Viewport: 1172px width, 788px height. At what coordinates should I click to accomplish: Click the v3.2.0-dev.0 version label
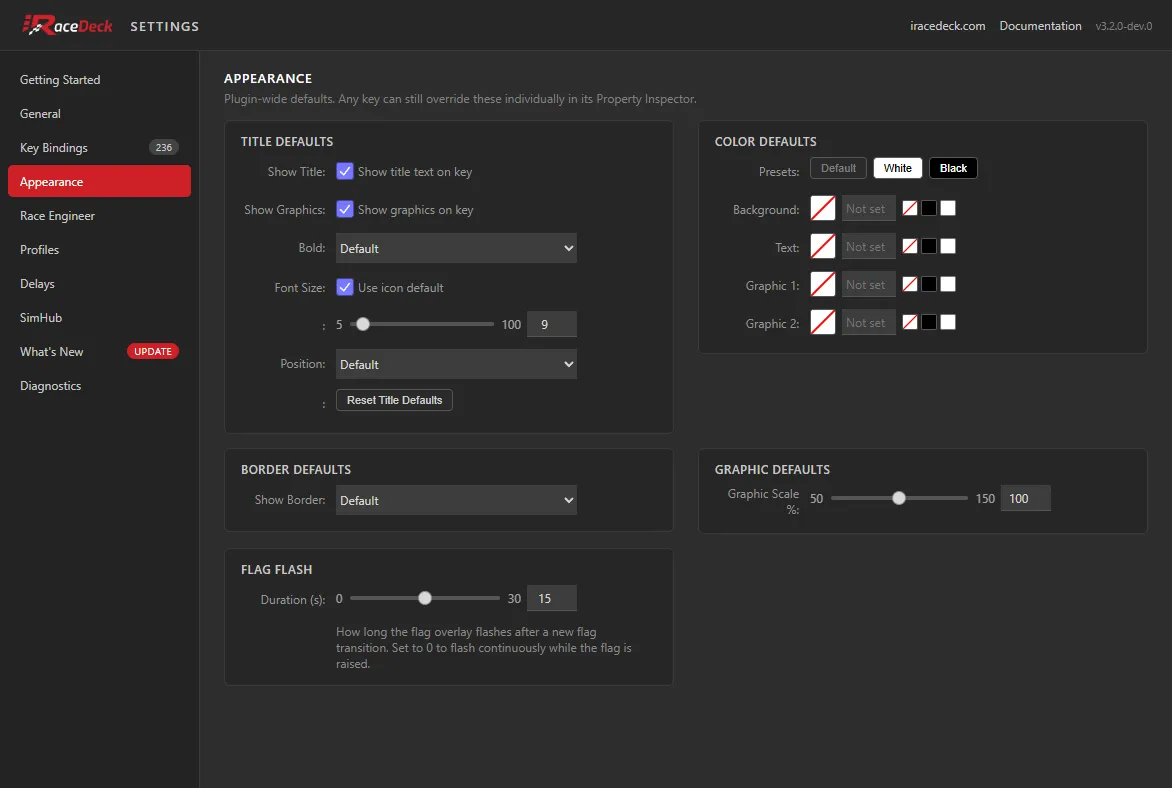(x=1123, y=26)
